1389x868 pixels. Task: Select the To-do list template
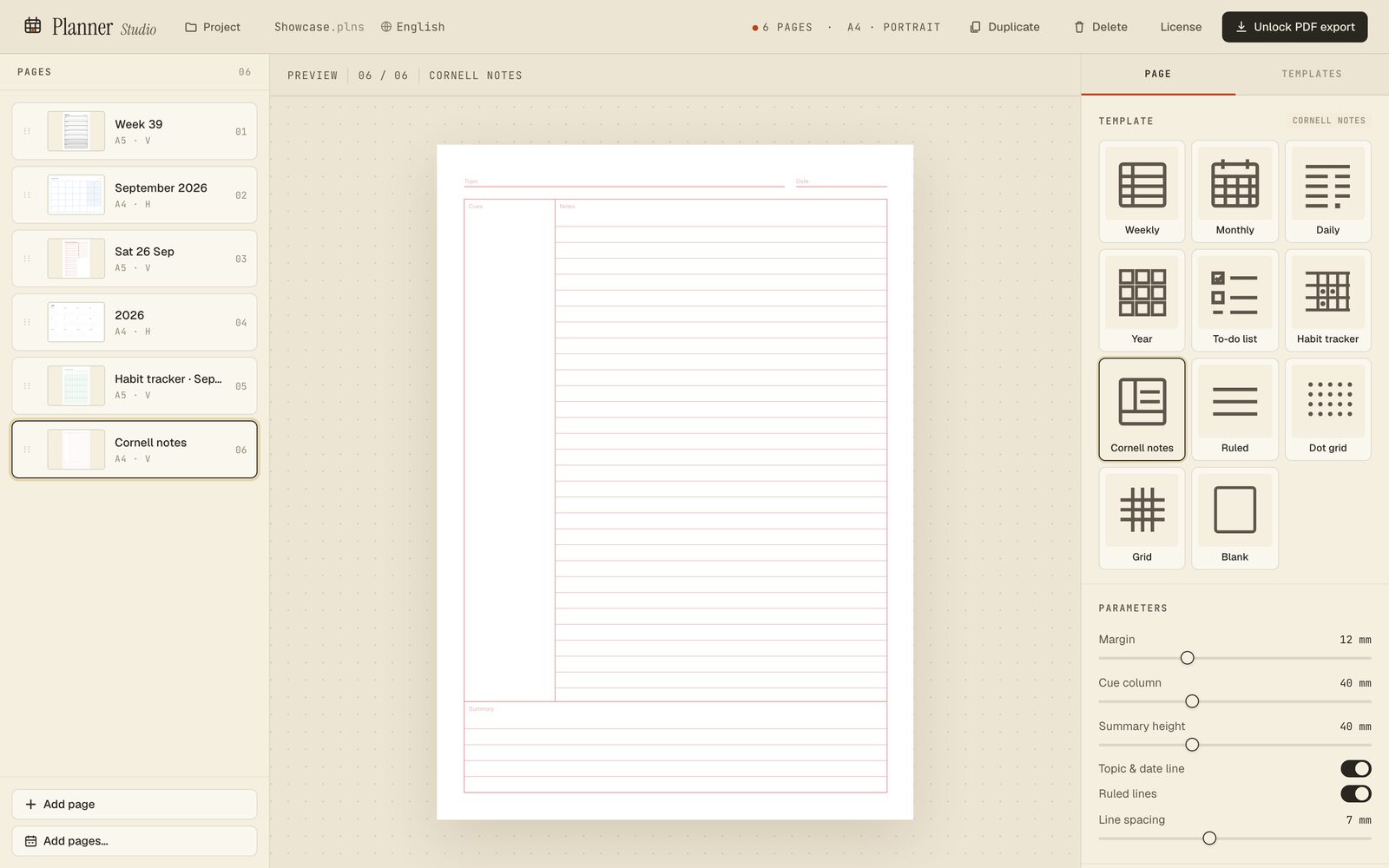click(1234, 300)
